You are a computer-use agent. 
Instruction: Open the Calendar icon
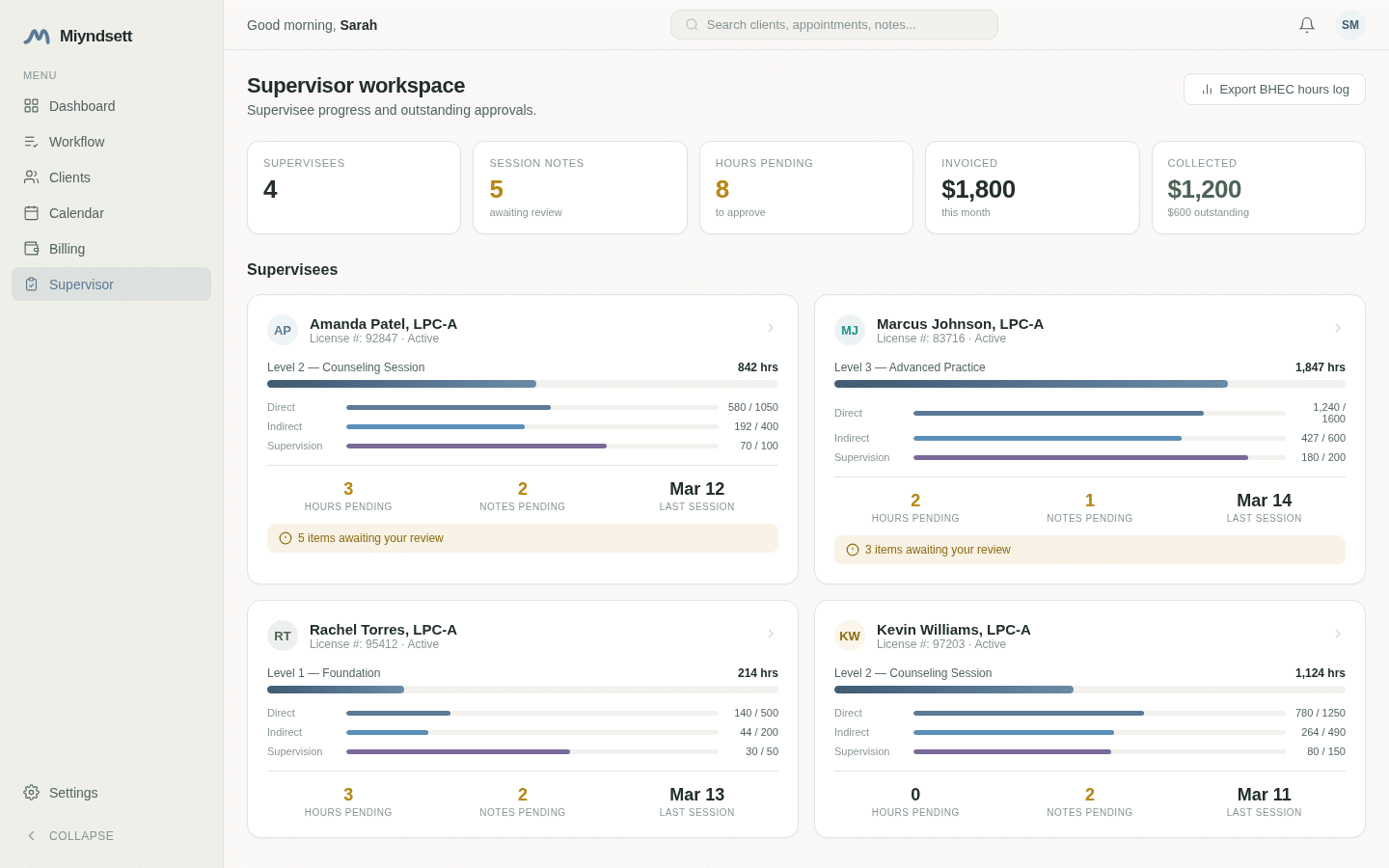point(30,213)
